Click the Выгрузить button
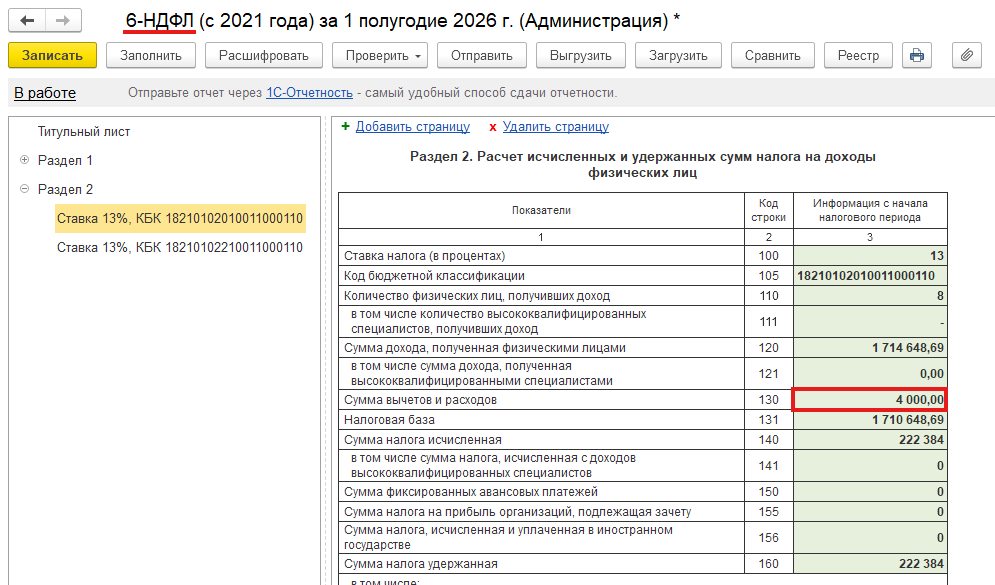995x585 pixels. [x=581, y=55]
